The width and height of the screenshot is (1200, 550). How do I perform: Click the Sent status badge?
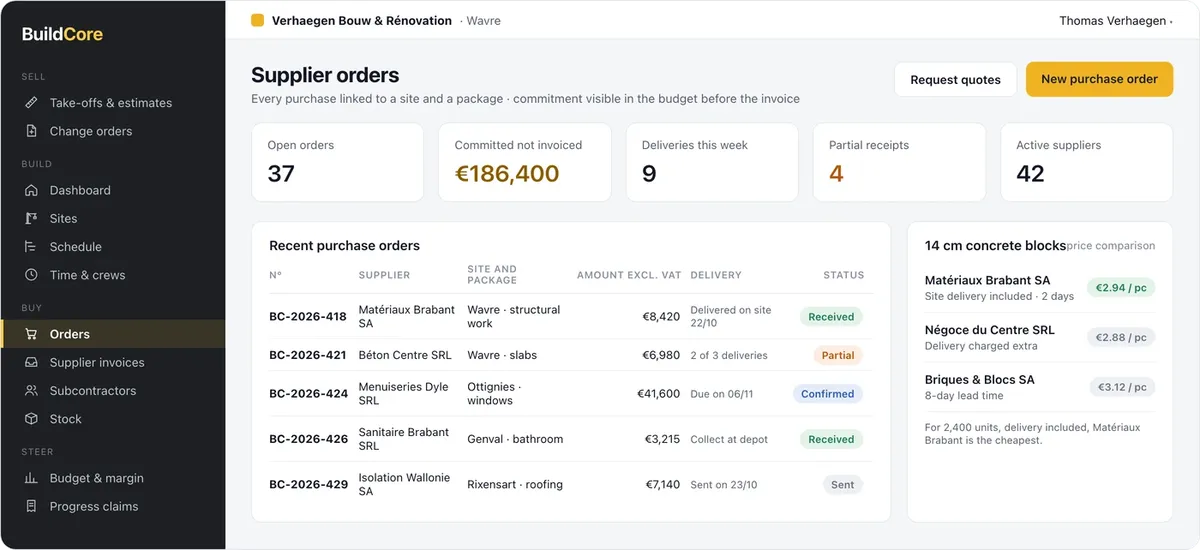[x=843, y=484]
